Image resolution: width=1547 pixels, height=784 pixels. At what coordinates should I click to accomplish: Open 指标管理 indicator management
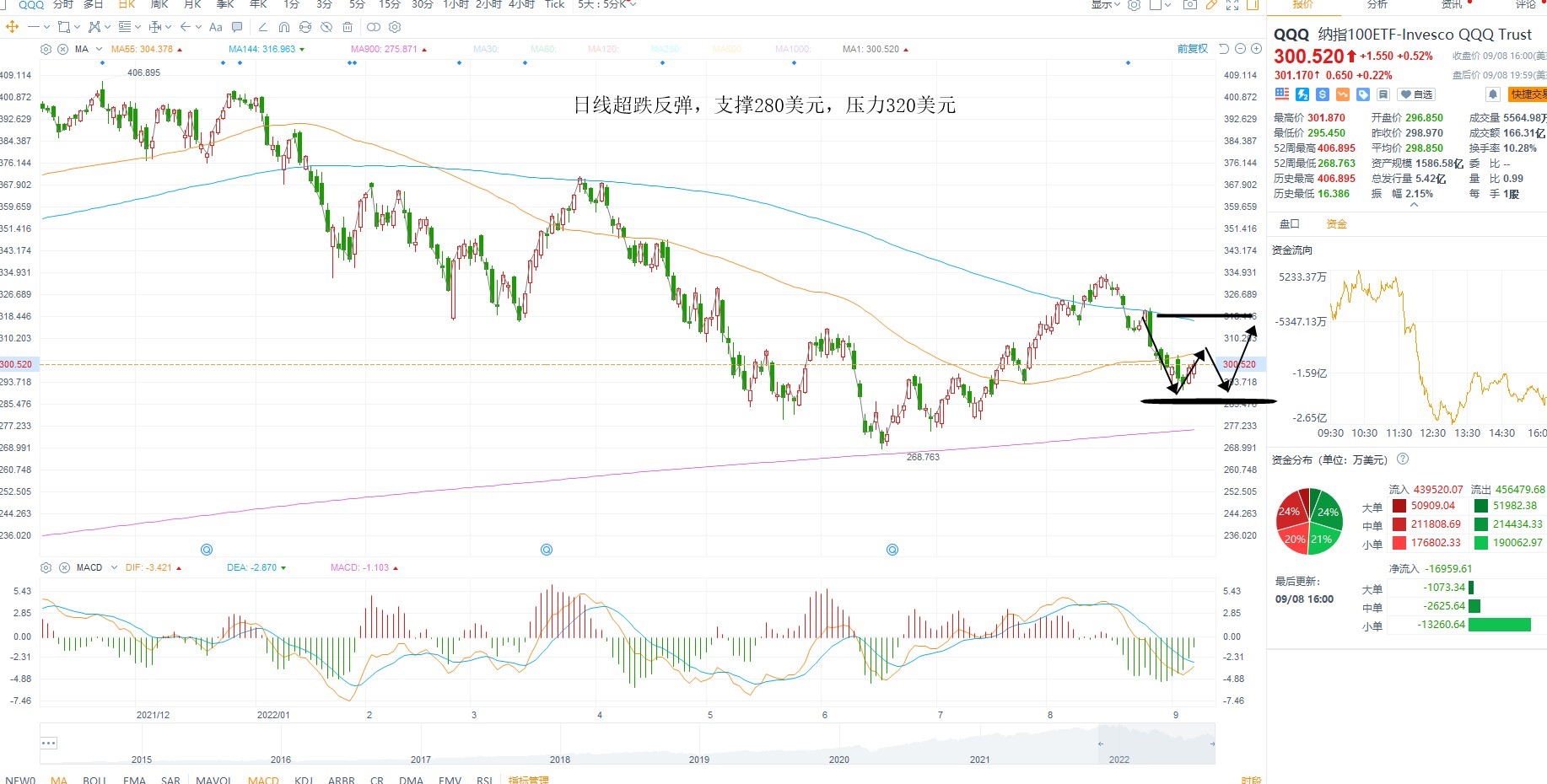pyautogui.click(x=528, y=780)
